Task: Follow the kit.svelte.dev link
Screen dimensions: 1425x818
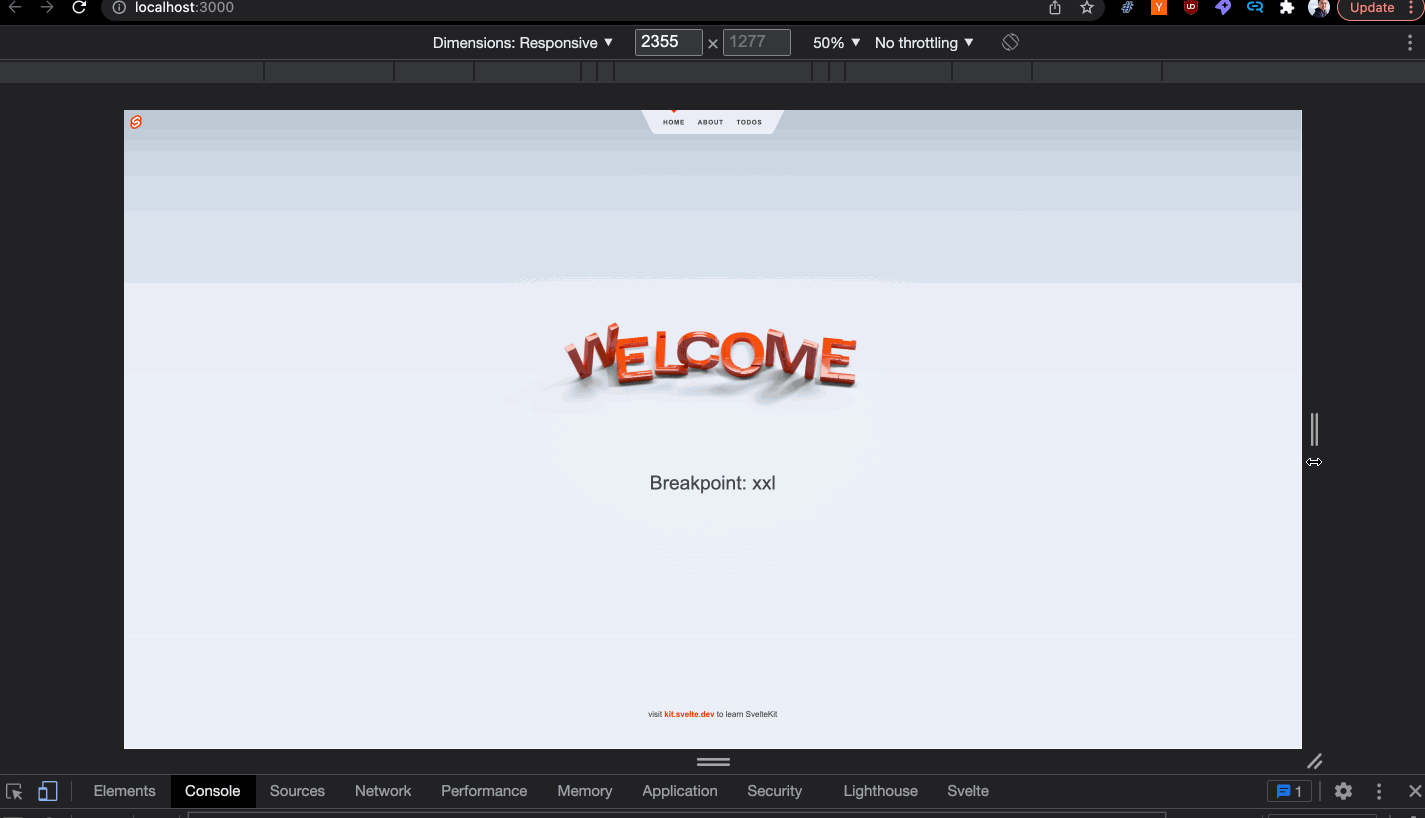Action: 689,714
